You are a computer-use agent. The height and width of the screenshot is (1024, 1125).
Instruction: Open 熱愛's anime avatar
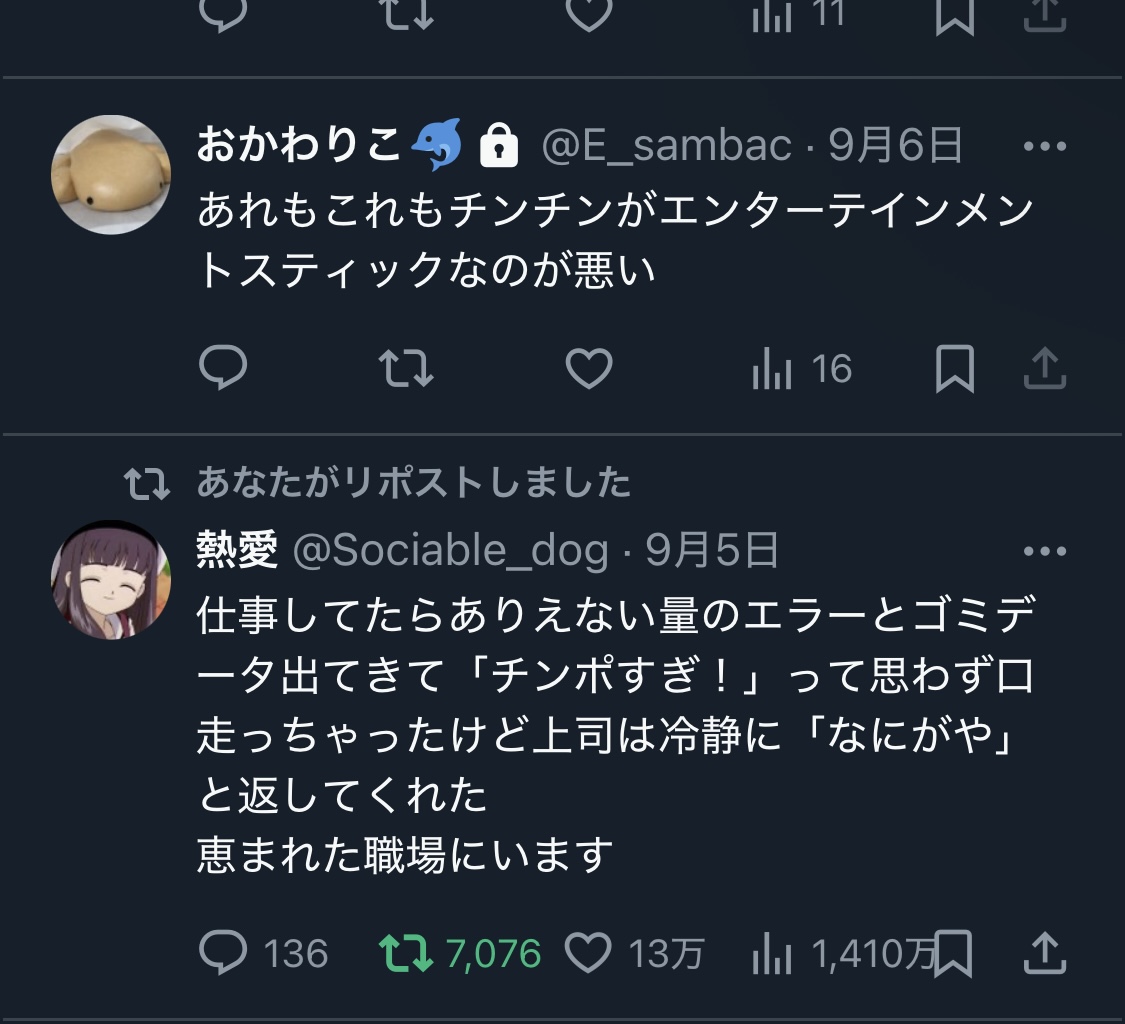[x=111, y=579]
